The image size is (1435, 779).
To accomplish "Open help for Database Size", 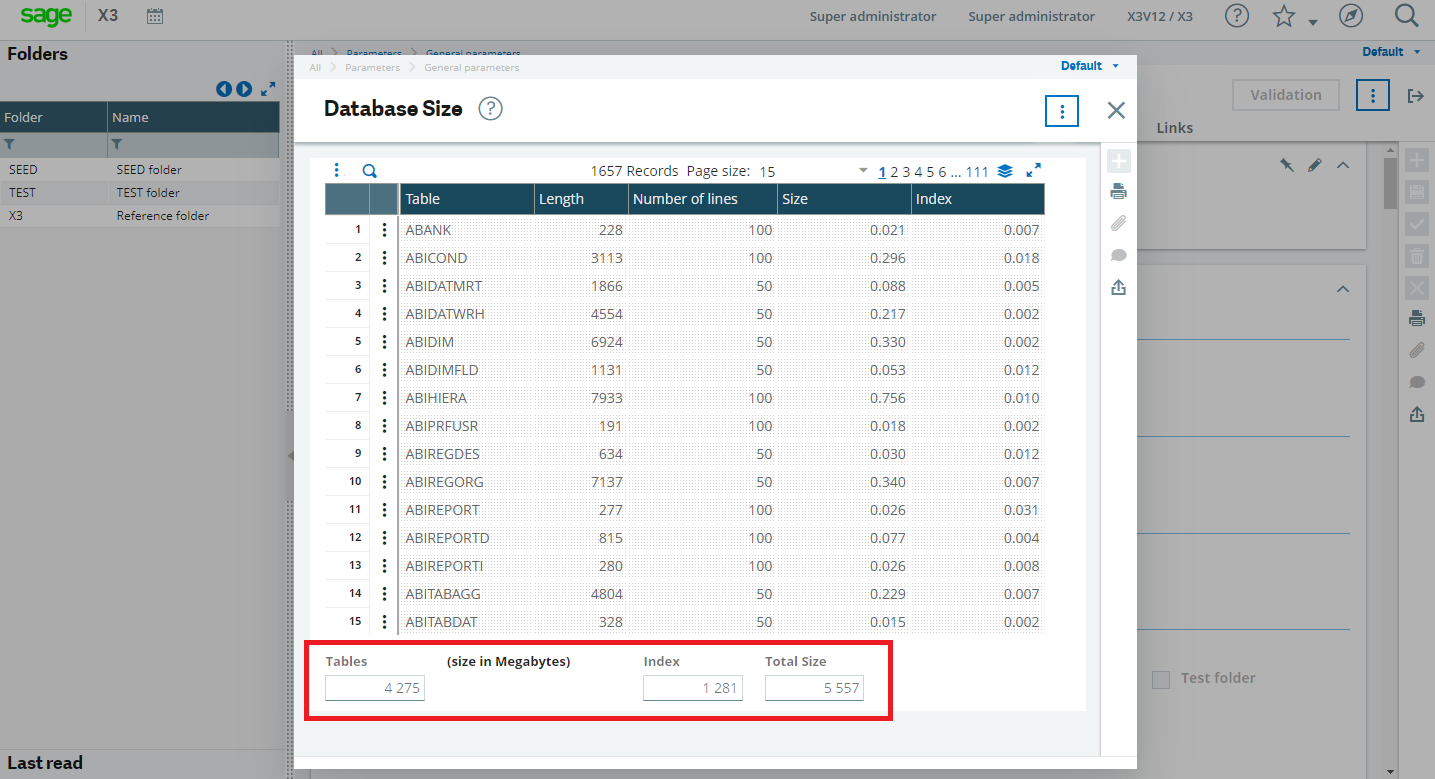I will [x=490, y=108].
